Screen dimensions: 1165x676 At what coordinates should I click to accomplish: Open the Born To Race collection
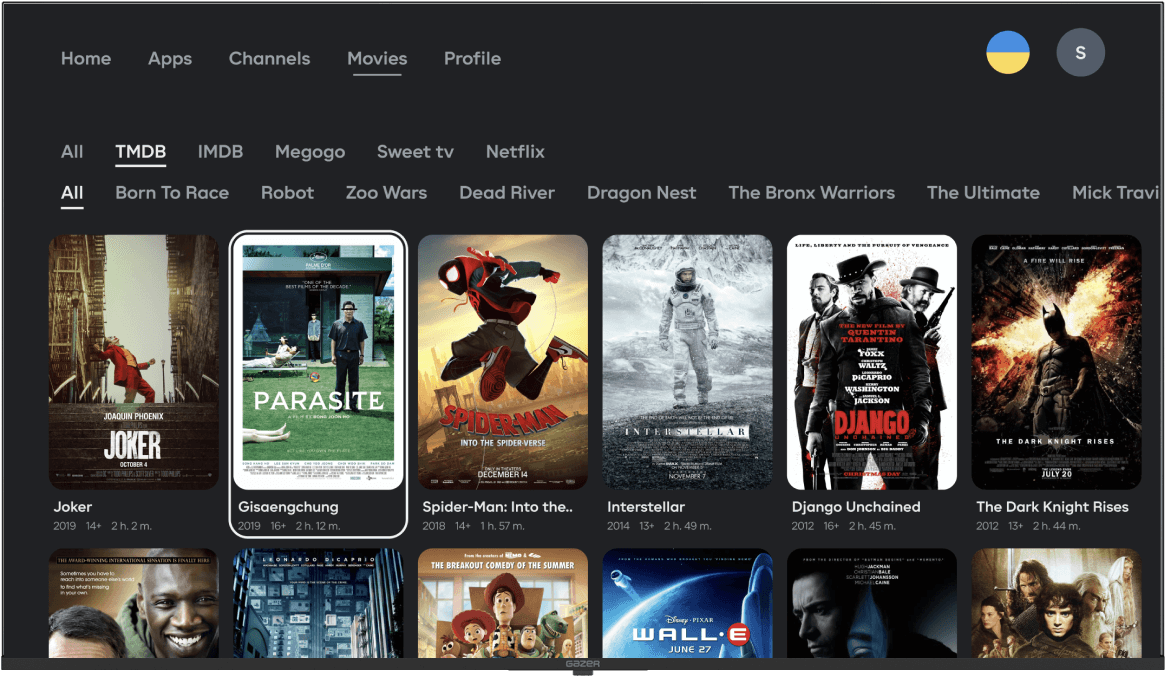point(172,193)
